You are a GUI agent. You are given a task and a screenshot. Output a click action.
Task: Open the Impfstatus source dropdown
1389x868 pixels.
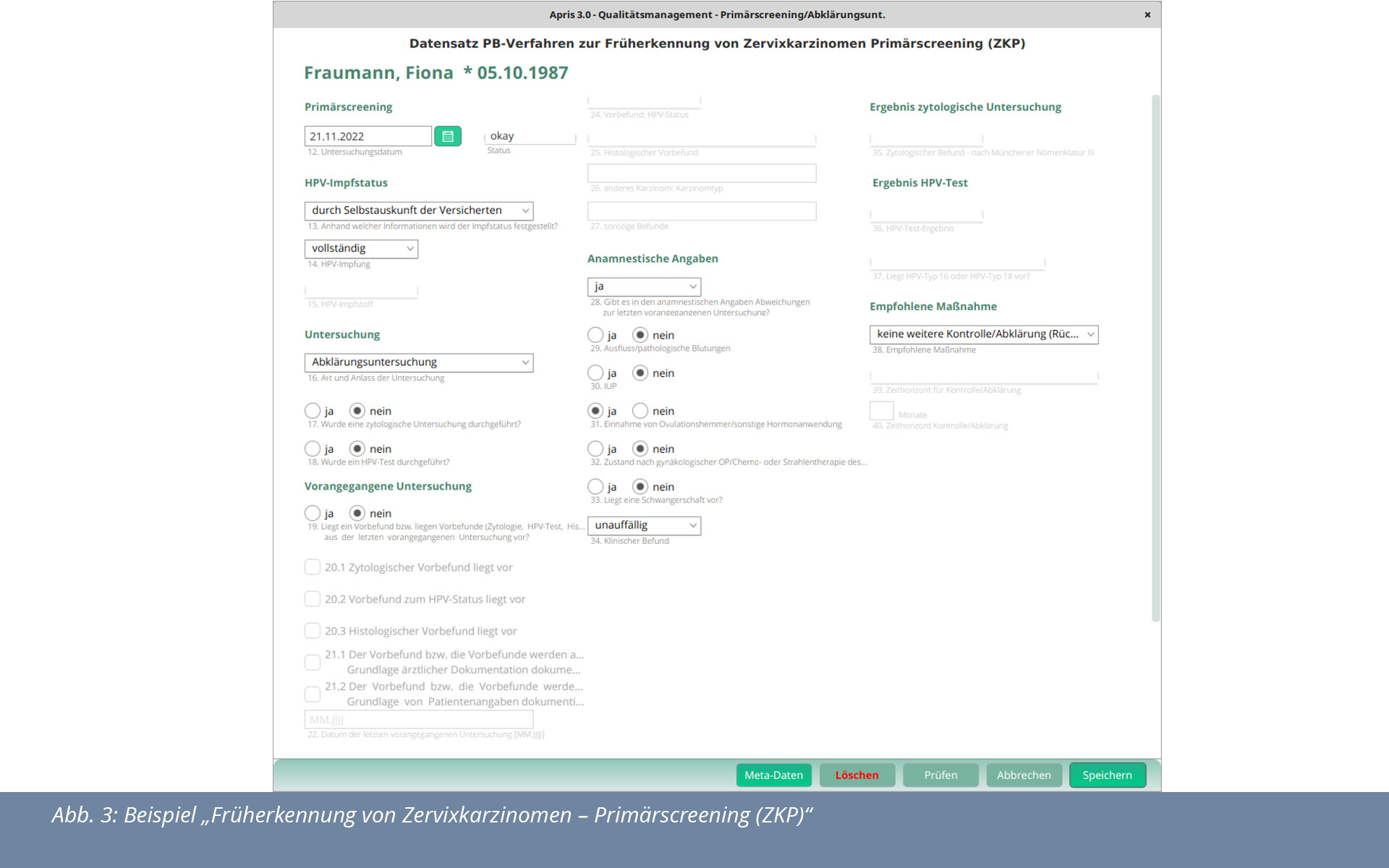click(419, 210)
